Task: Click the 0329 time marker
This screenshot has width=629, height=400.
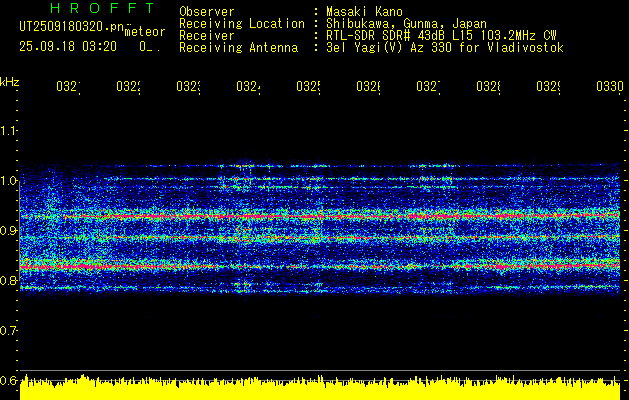Action: 549,86
